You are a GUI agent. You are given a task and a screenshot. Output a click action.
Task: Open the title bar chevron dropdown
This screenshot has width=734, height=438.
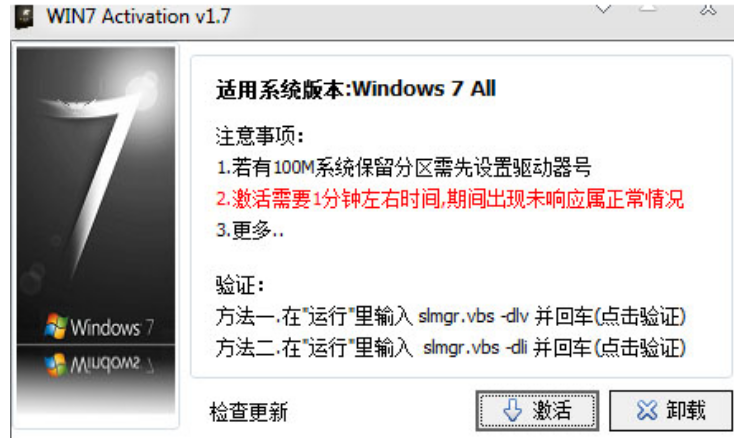pos(603,8)
